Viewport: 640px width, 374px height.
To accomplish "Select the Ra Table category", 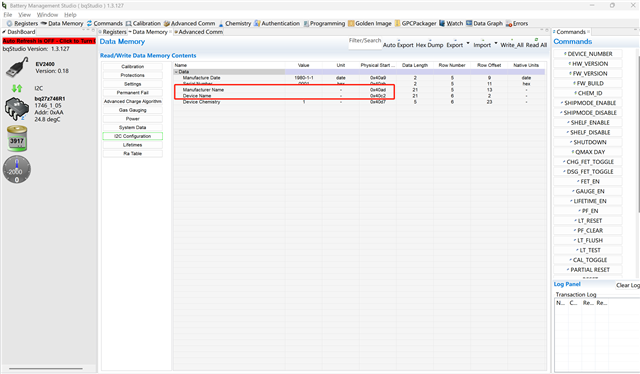I will coord(133,154).
